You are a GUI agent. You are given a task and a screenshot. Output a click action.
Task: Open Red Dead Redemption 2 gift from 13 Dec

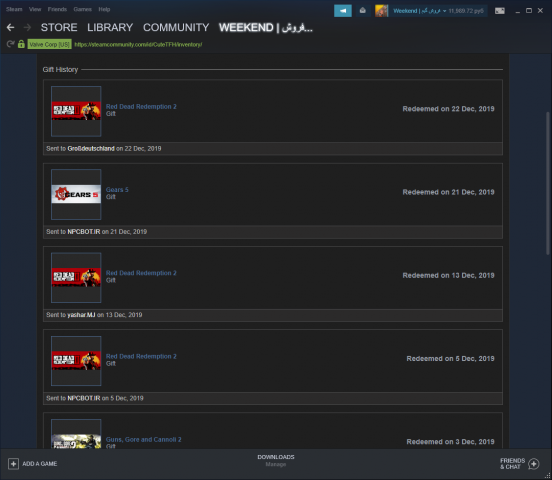pyautogui.click(x=141, y=273)
